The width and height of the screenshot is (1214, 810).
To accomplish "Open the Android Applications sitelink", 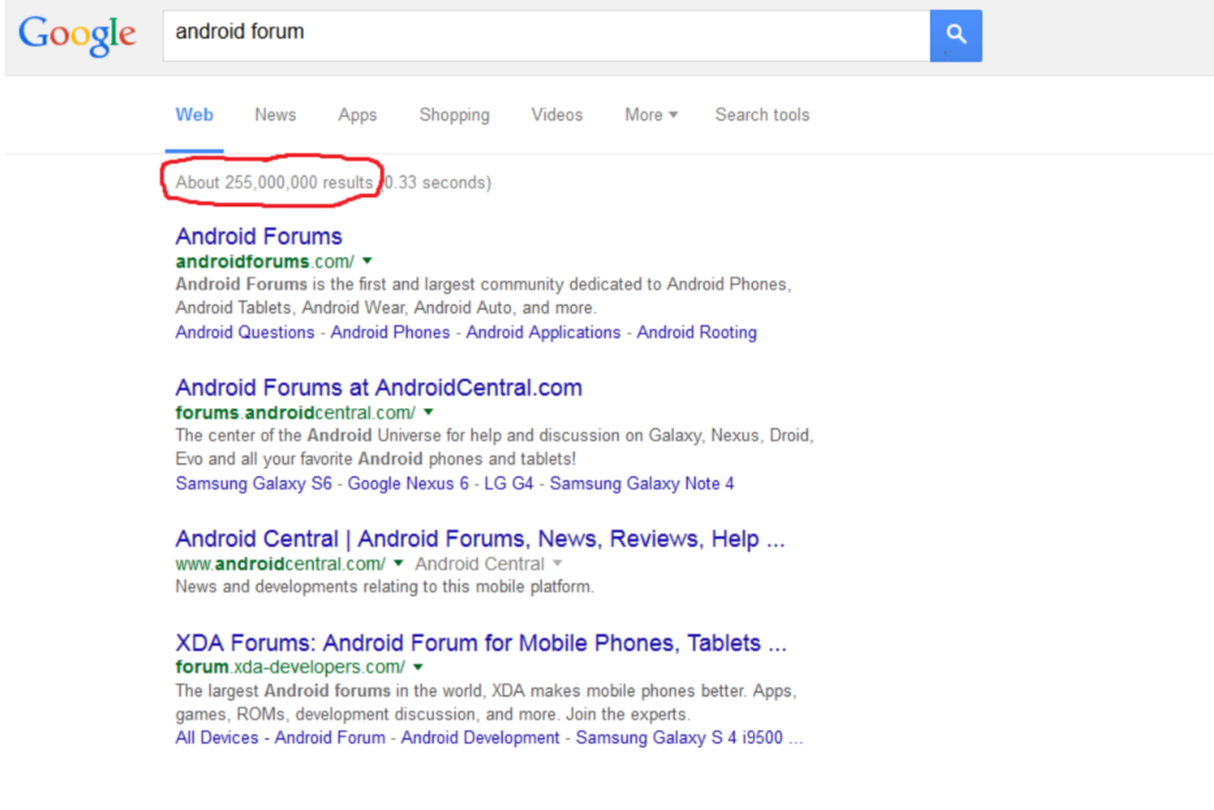I will click(543, 333).
